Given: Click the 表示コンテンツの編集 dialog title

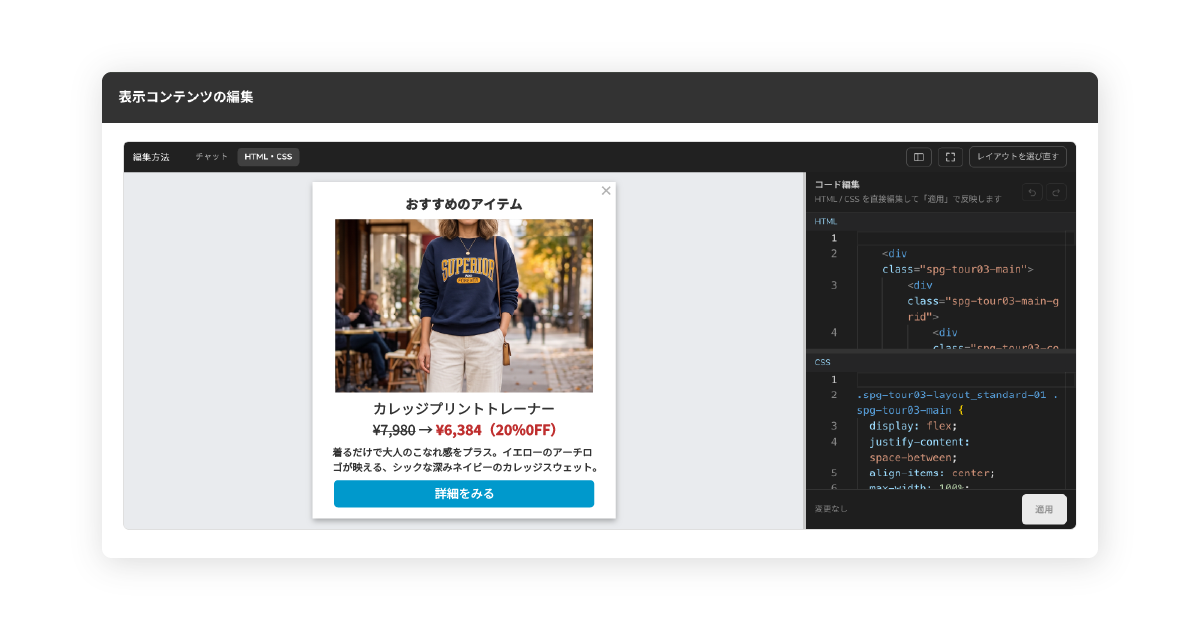Looking at the screenshot, I should click(186, 97).
